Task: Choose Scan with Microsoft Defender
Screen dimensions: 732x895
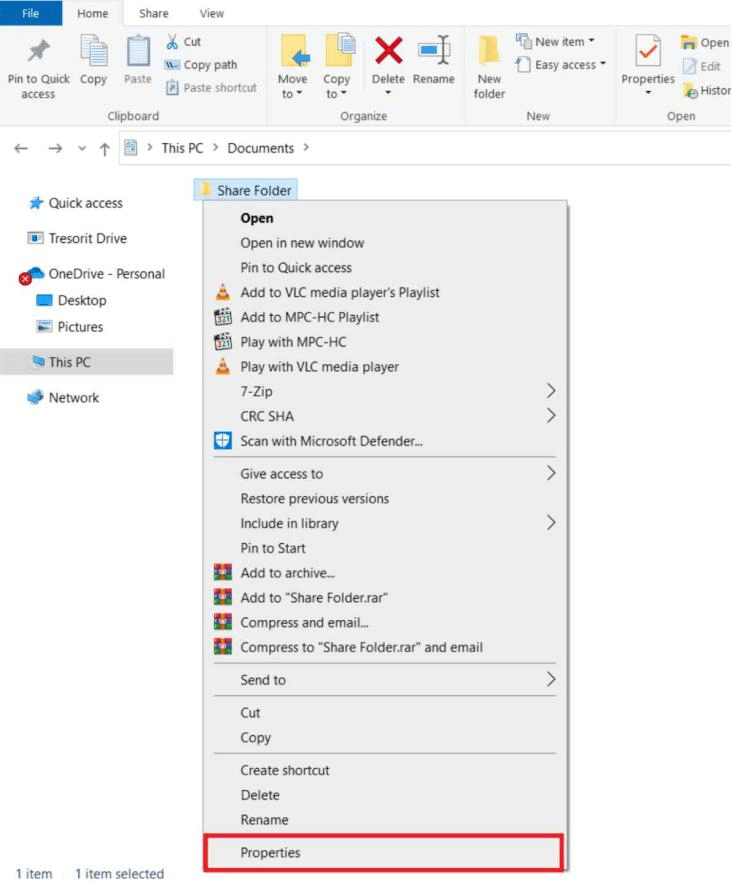Action: [331, 441]
